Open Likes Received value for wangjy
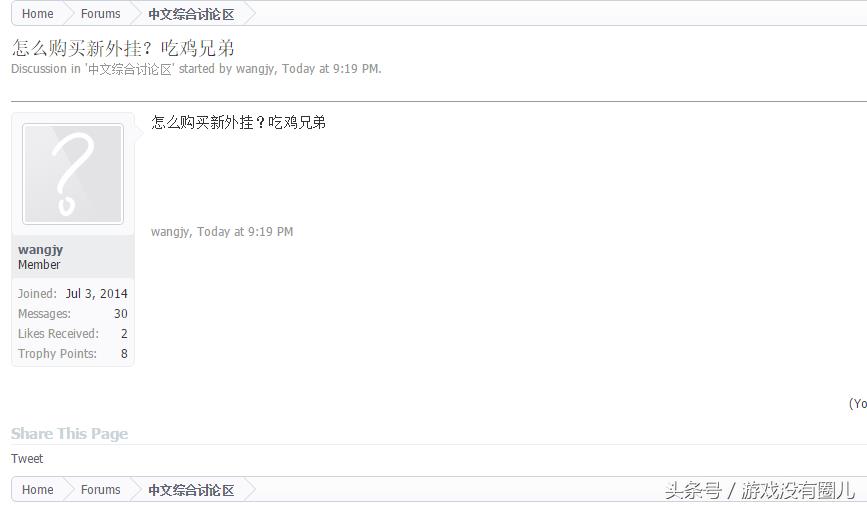 click(124, 333)
